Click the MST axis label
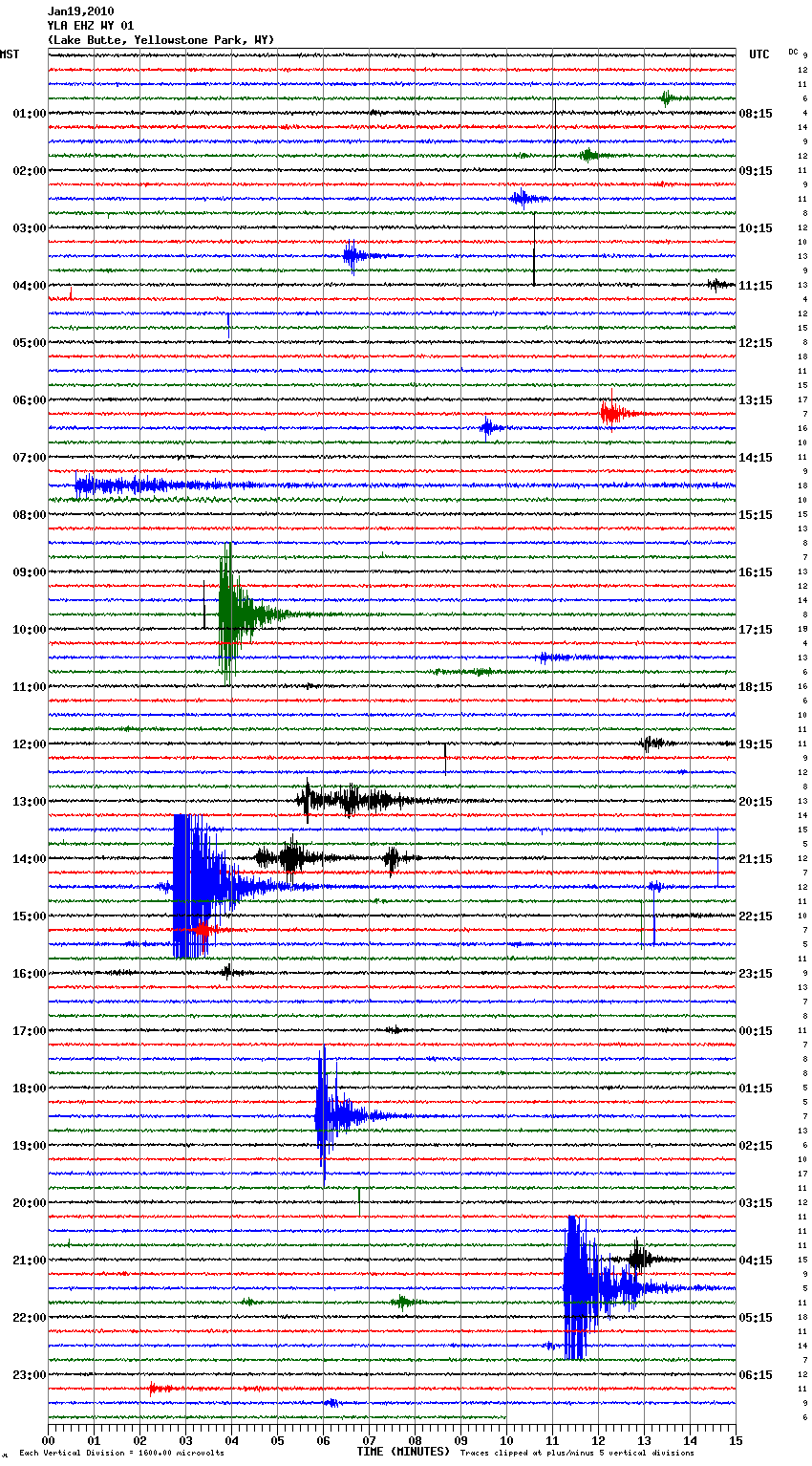 click(10, 54)
